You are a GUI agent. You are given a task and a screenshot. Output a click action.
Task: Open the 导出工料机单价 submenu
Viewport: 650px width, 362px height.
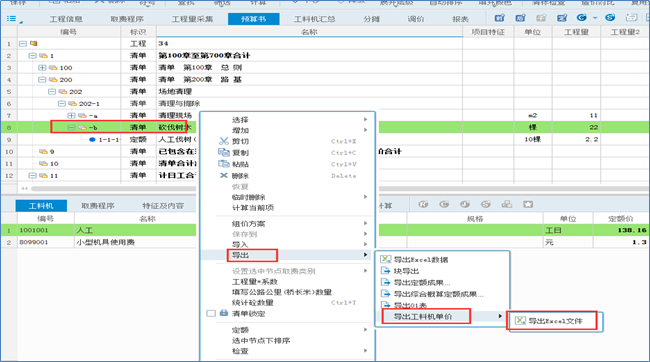point(442,316)
